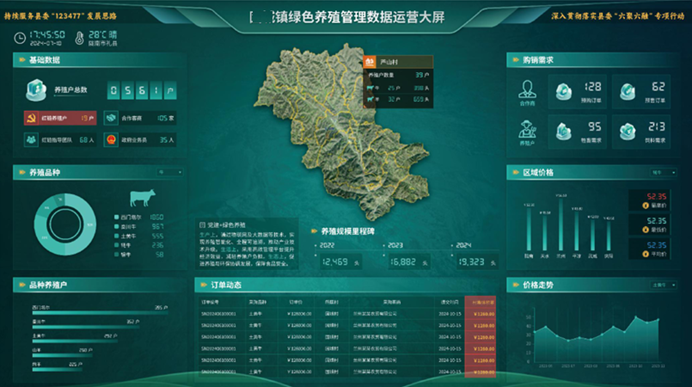Viewport: 692px width, 387px height.
Task: Click the first row in 订单动态 table
Action: click(347, 314)
